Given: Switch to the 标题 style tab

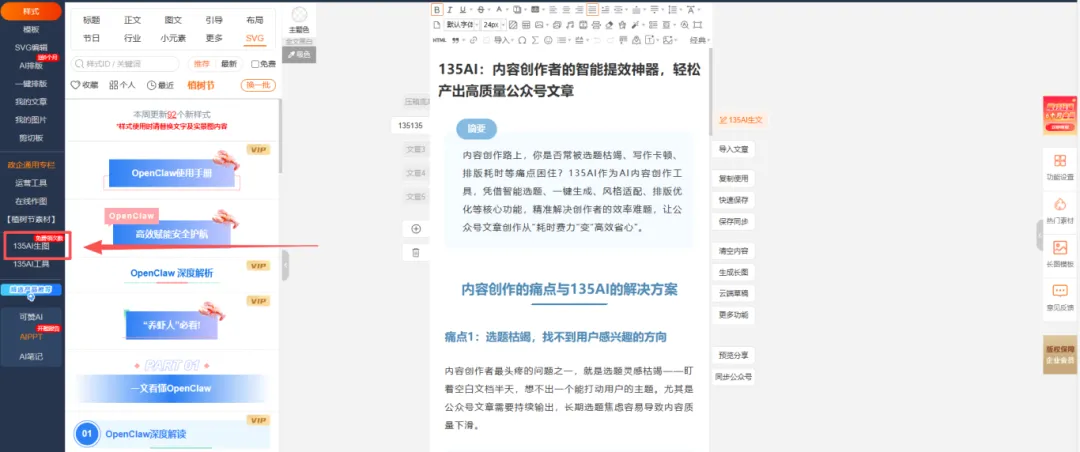Looking at the screenshot, I should pos(91,20).
